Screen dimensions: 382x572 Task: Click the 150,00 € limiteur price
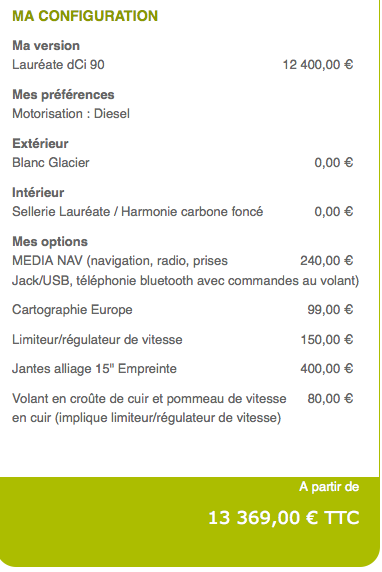327,340
